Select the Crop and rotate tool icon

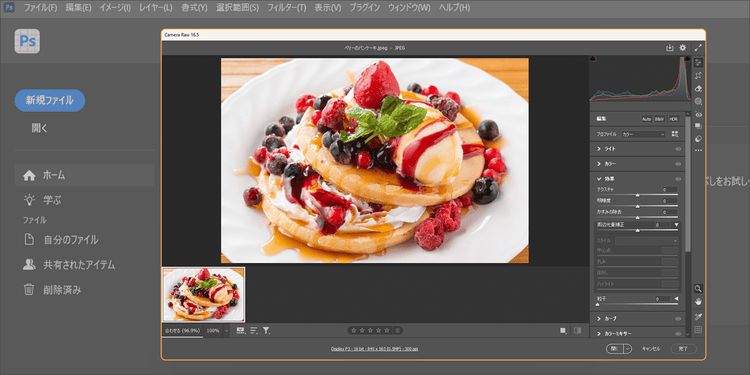click(x=698, y=76)
